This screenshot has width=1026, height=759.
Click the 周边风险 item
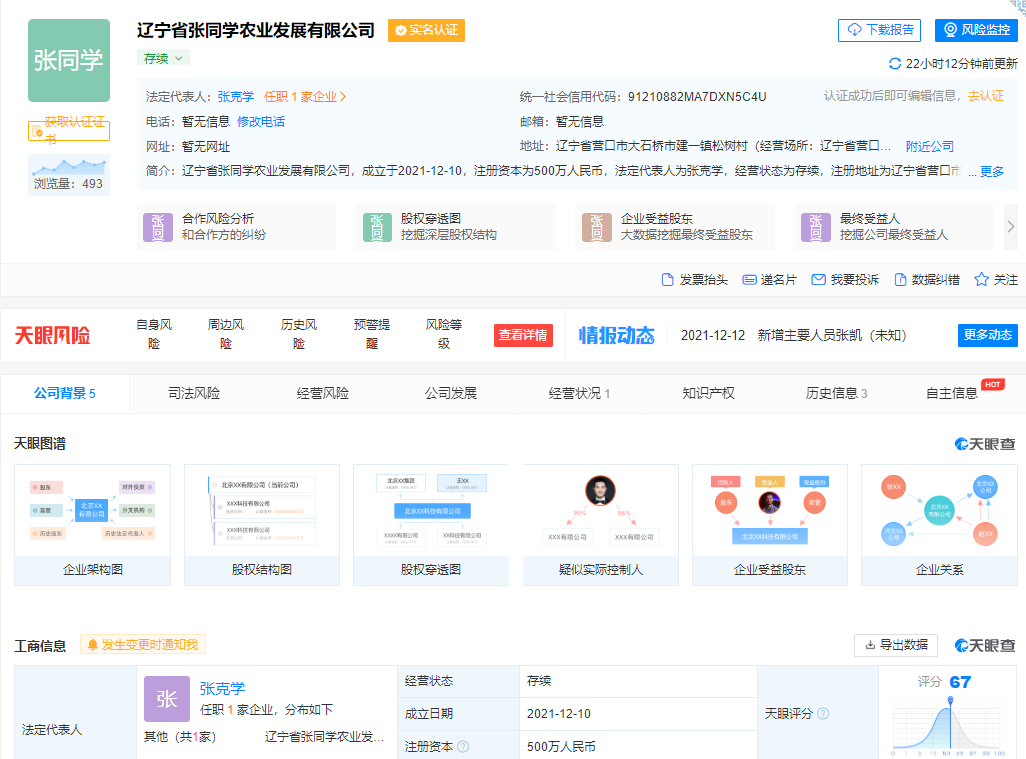[226, 334]
